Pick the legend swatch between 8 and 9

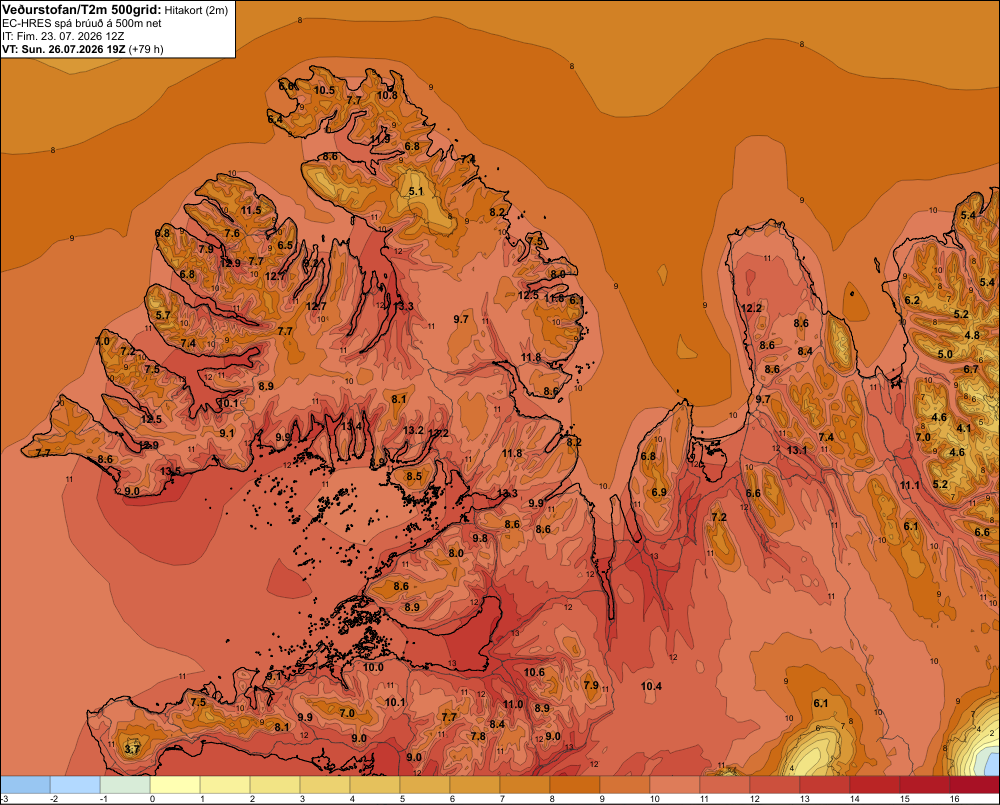point(575,785)
